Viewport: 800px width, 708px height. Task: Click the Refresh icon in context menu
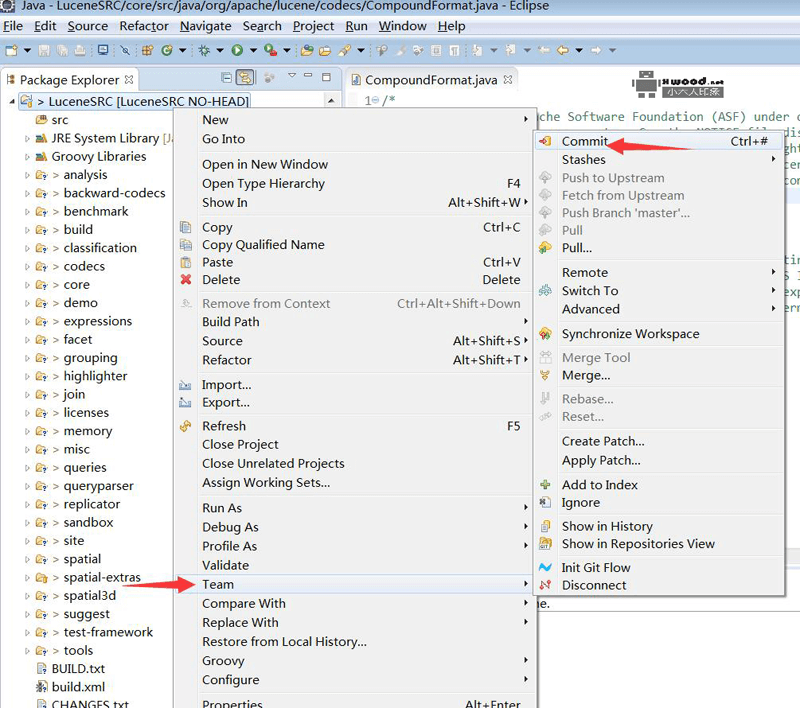pos(186,426)
